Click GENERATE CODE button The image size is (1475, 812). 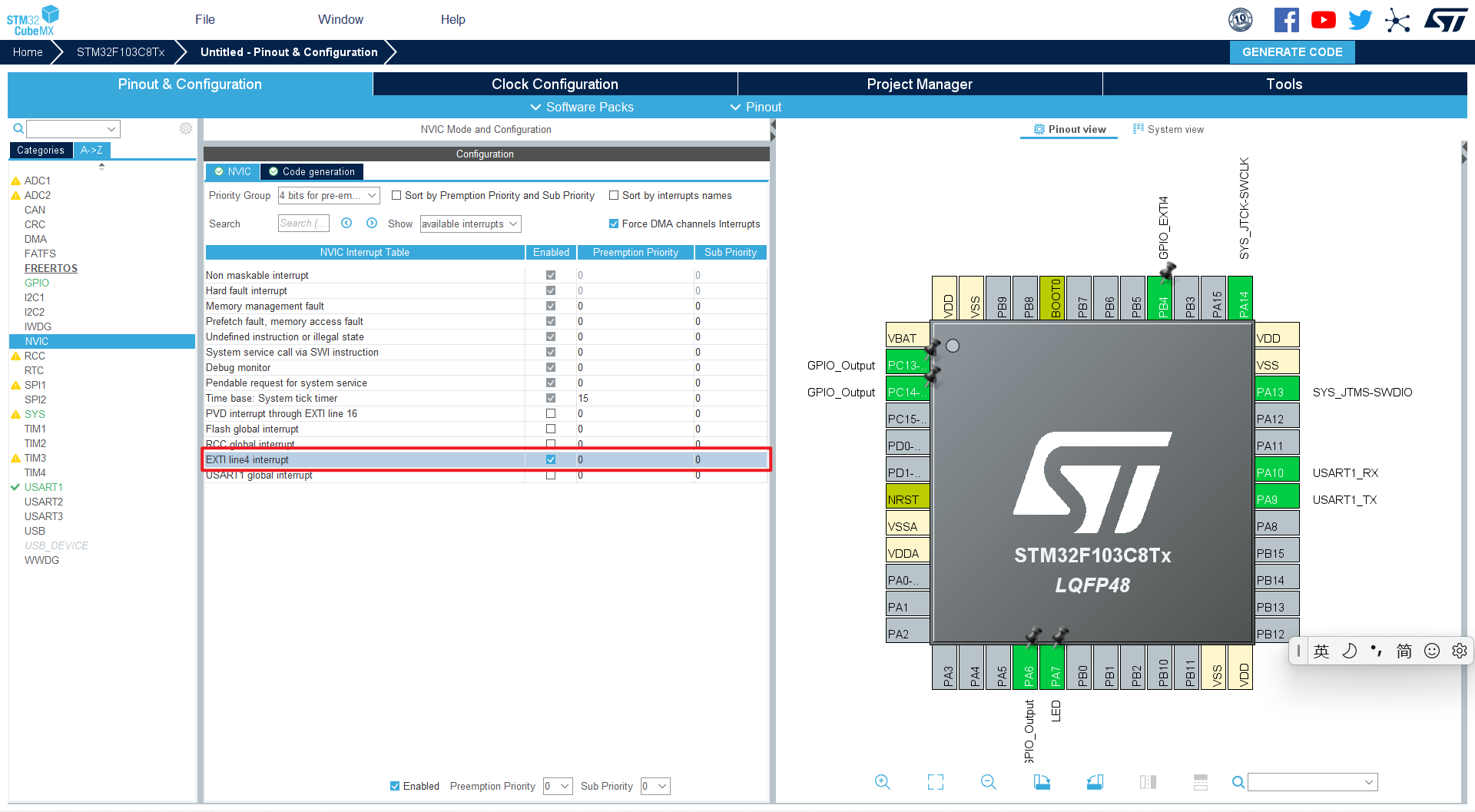pos(1292,52)
